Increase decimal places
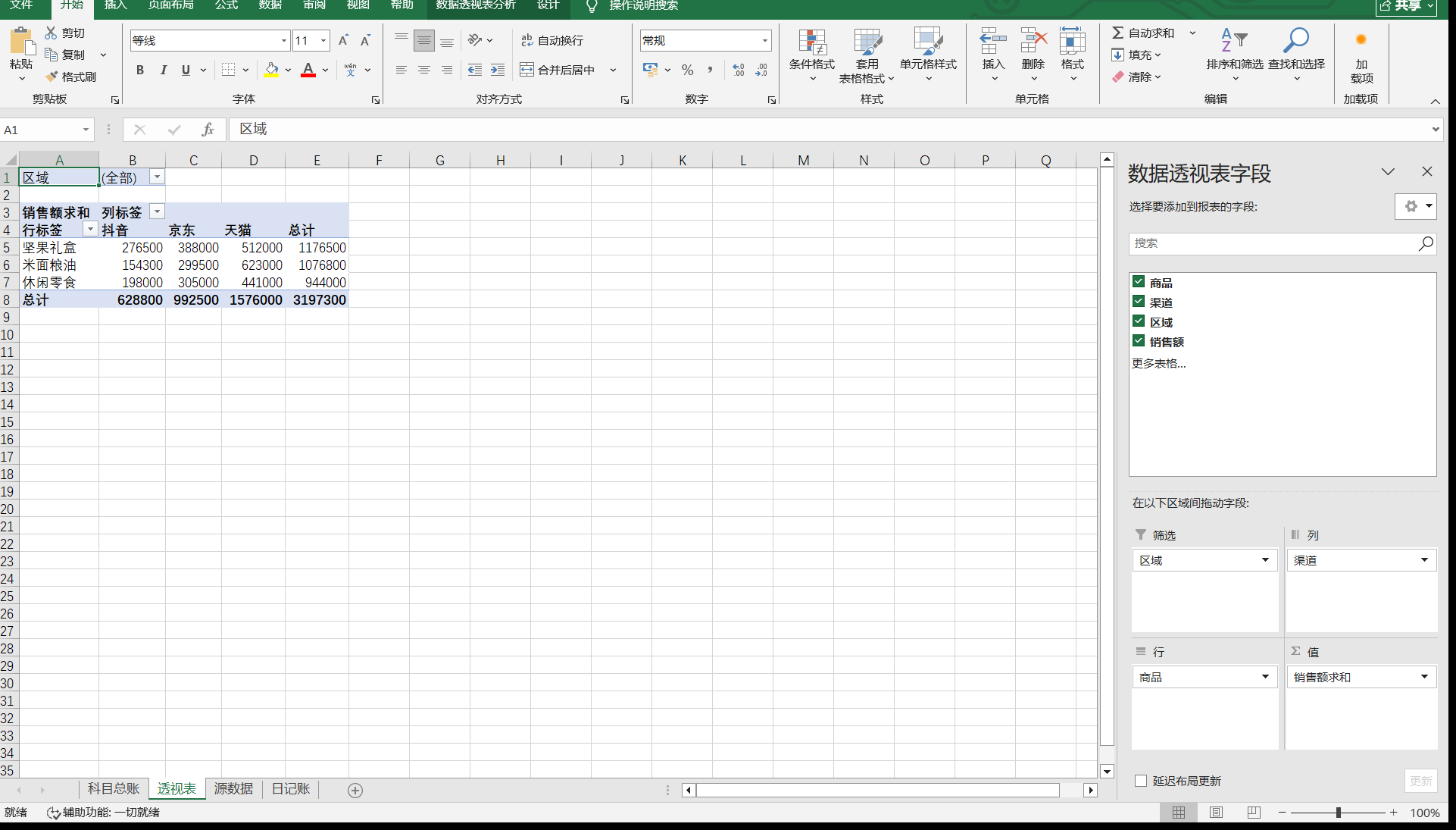Screen dimensions: 1456x830 pos(739,70)
